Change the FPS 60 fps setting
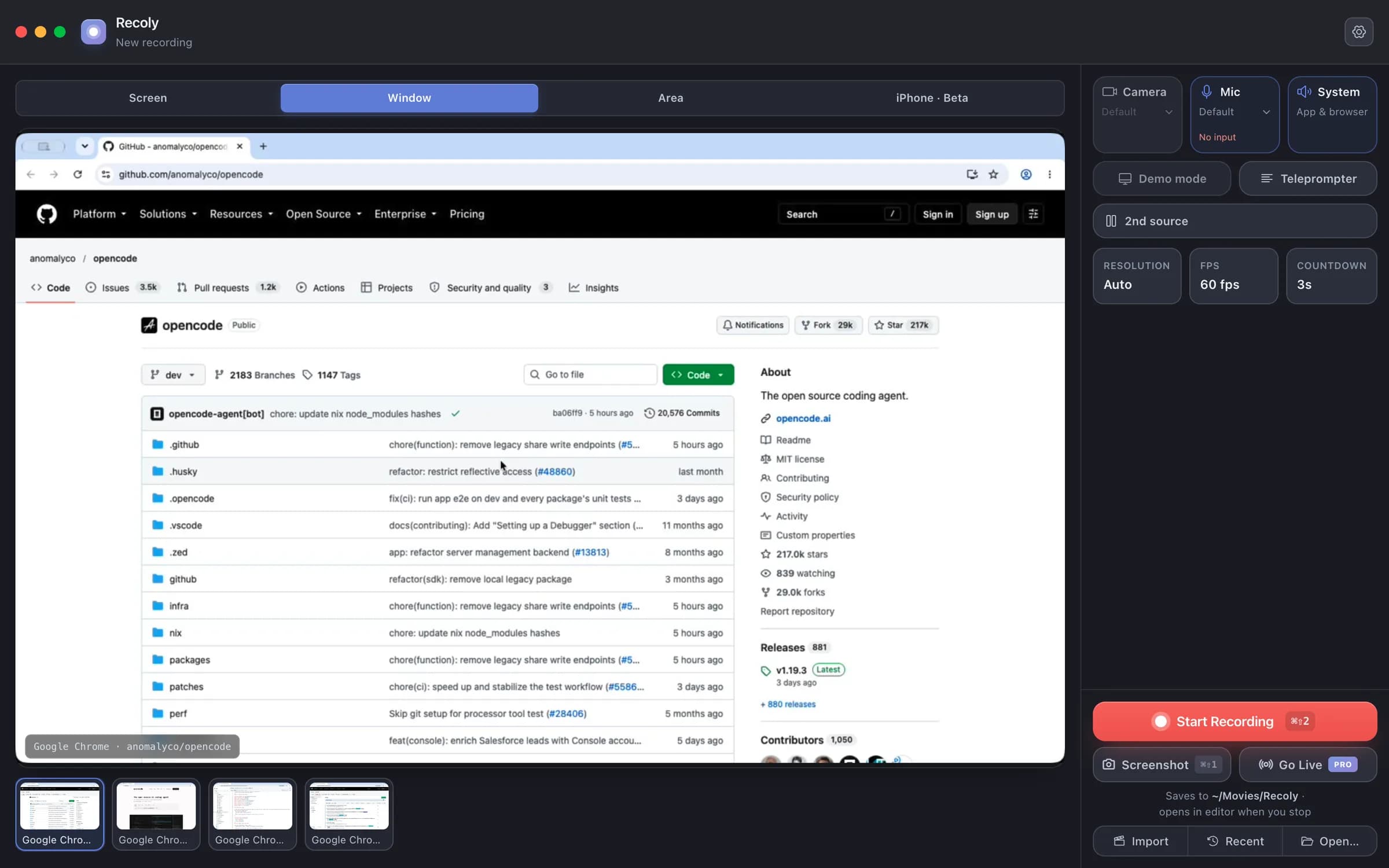 (1233, 276)
